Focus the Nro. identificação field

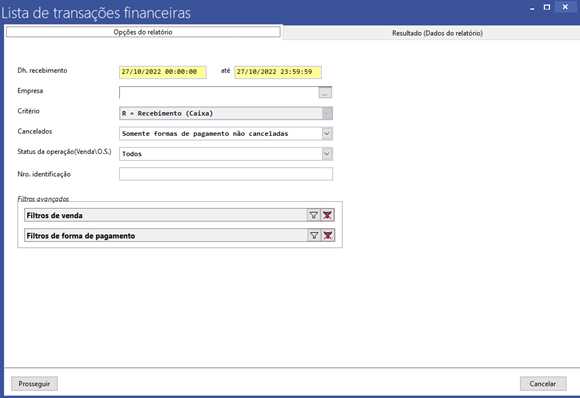pos(226,174)
